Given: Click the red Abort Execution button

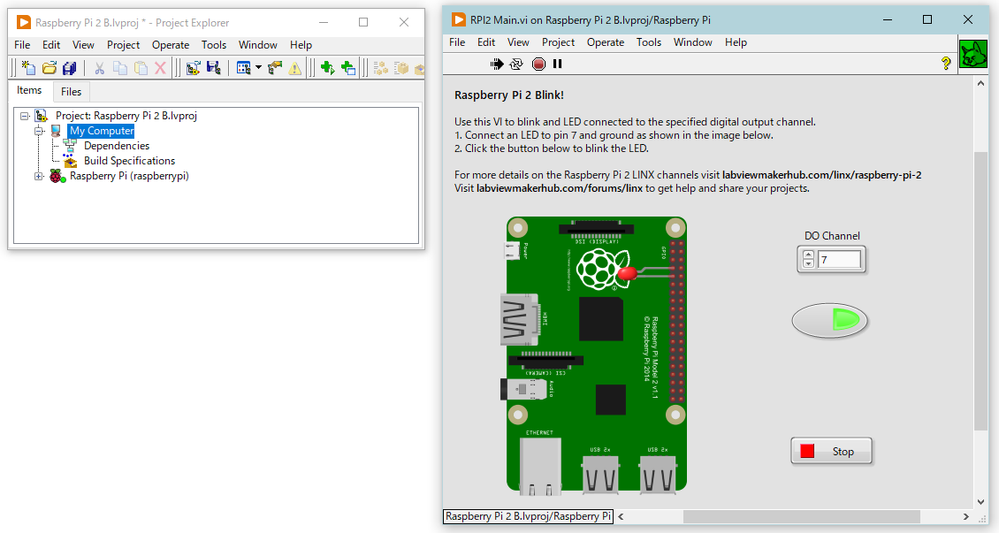Looking at the screenshot, I should (x=539, y=64).
